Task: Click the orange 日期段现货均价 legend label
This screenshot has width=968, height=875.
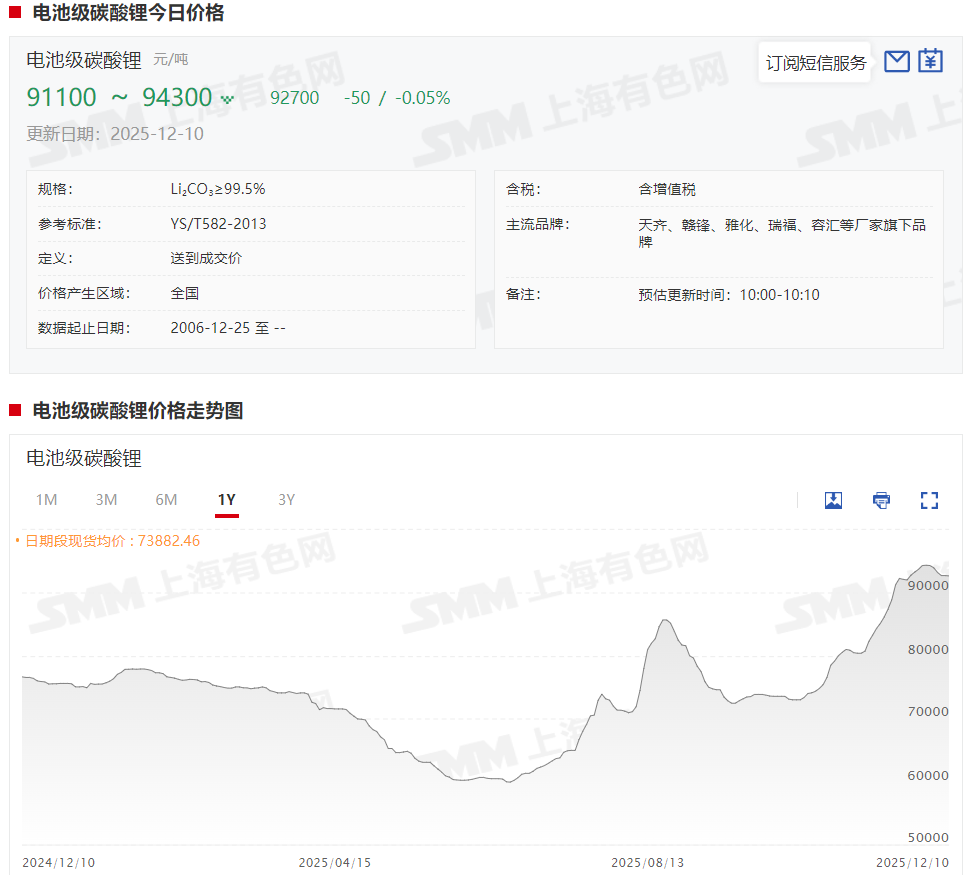Action: 112,541
